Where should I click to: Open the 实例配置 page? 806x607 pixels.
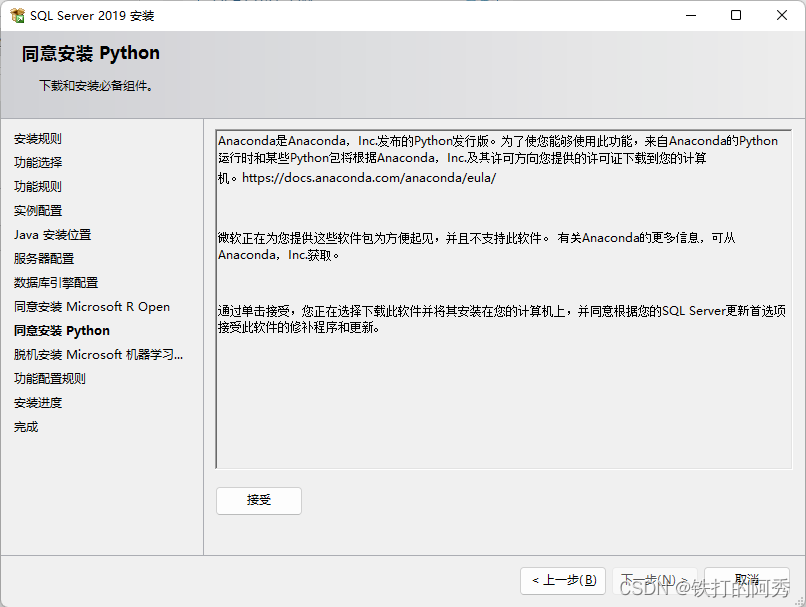38,210
